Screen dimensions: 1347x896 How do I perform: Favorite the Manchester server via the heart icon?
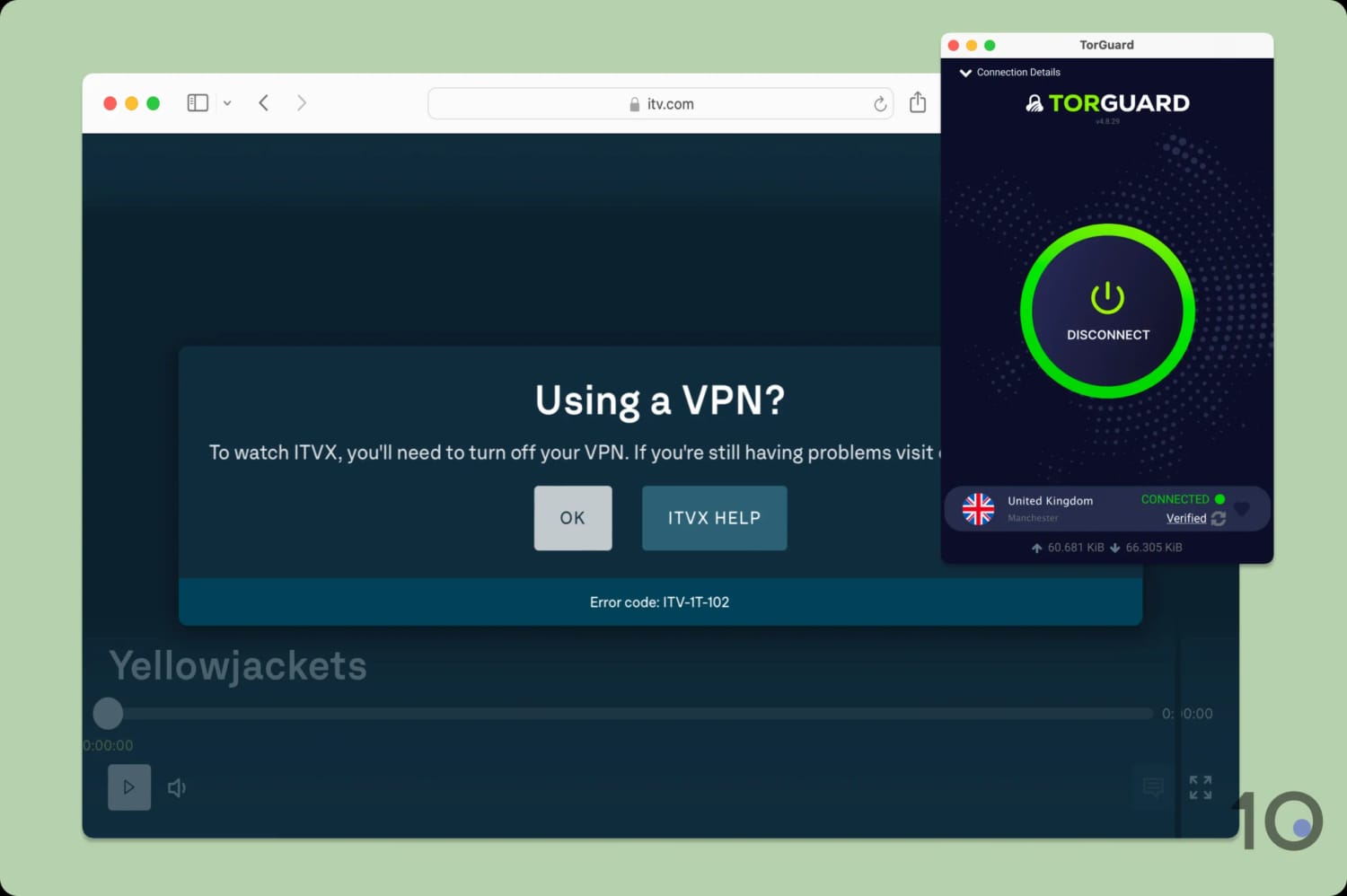pyautogui.click(x=1242, y=509)
